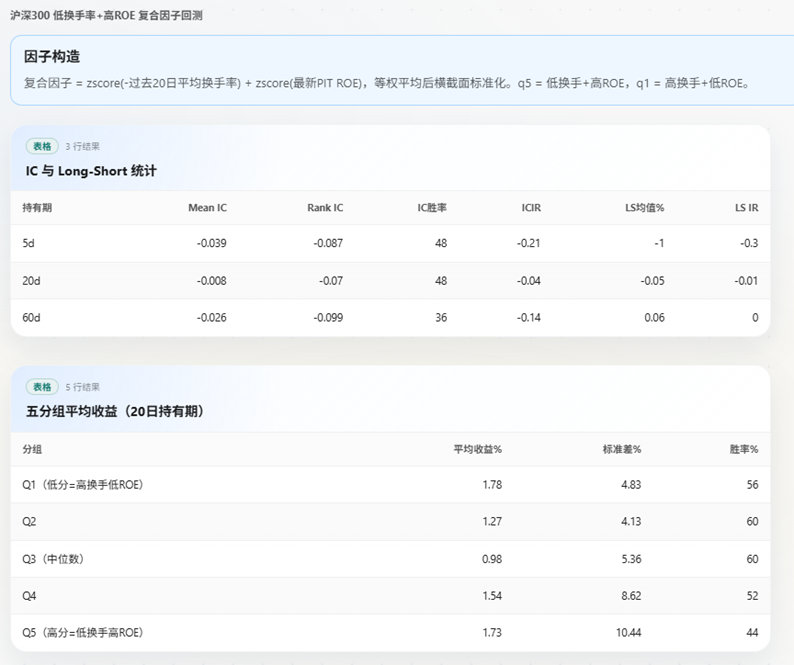Click the Mean IC value -0.039

(212, 244)
